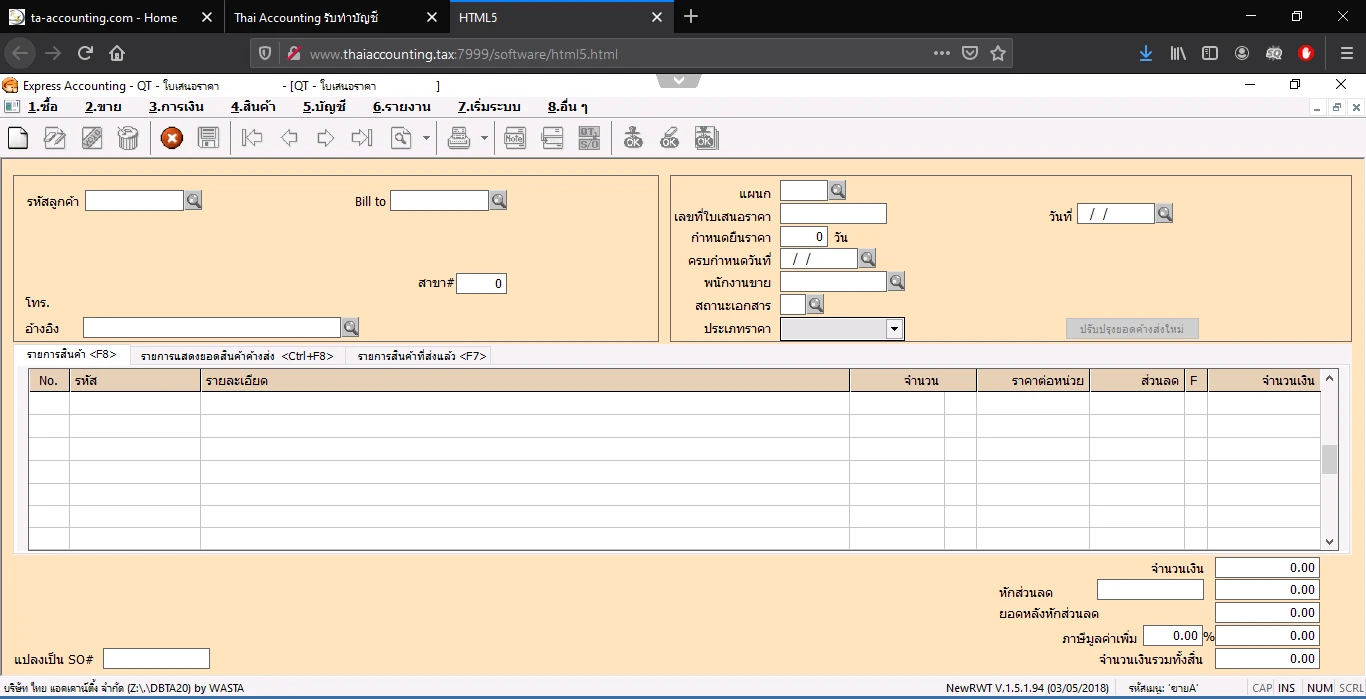Viewport: 1366px width, 699px height.
Task: Switch to shipped products tab <F7>
Action: pos(421,356)
